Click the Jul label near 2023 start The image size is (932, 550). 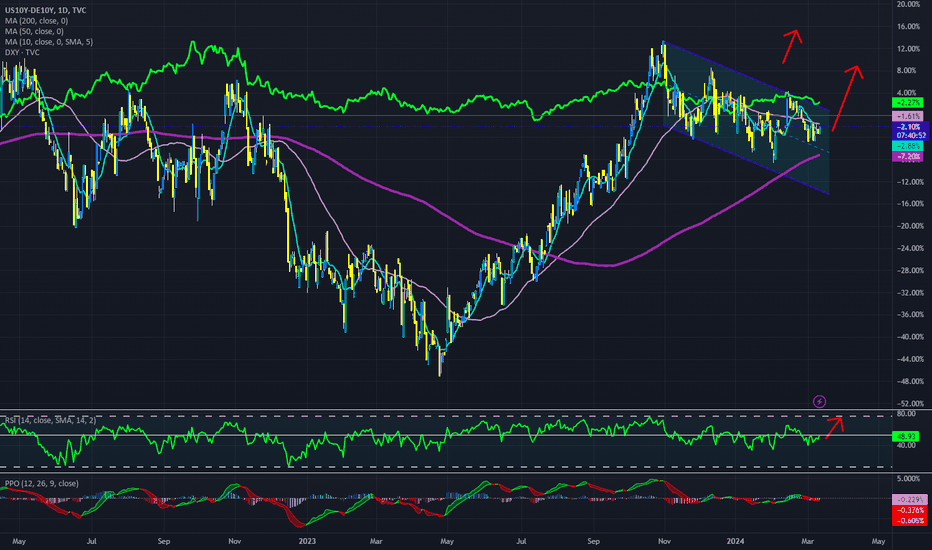[521, 541]
